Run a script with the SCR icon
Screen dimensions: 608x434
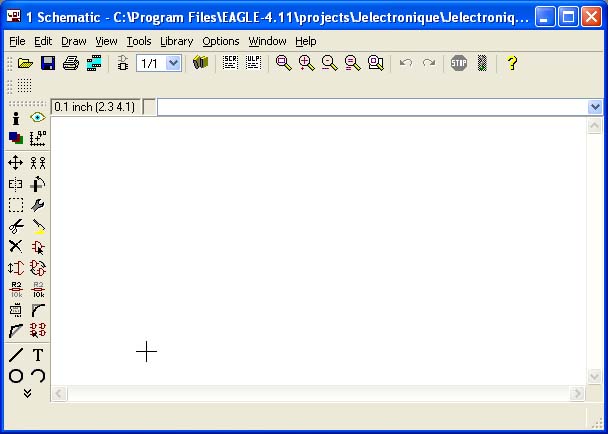click(x=230, y=63)
